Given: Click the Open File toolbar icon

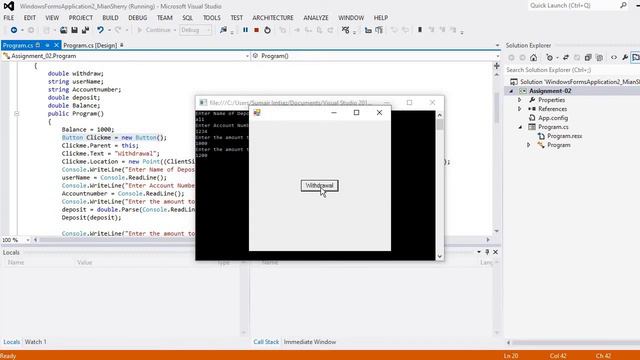Looking at the screenshot, I should pyautogui.click(x=63, y=30).
